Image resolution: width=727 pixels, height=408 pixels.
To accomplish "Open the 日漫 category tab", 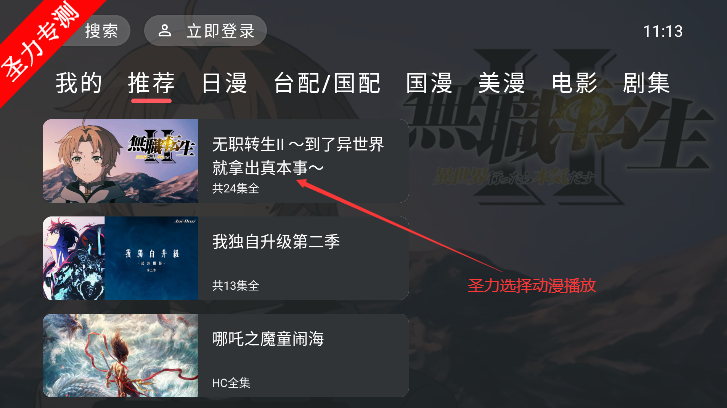I will 224,83.
